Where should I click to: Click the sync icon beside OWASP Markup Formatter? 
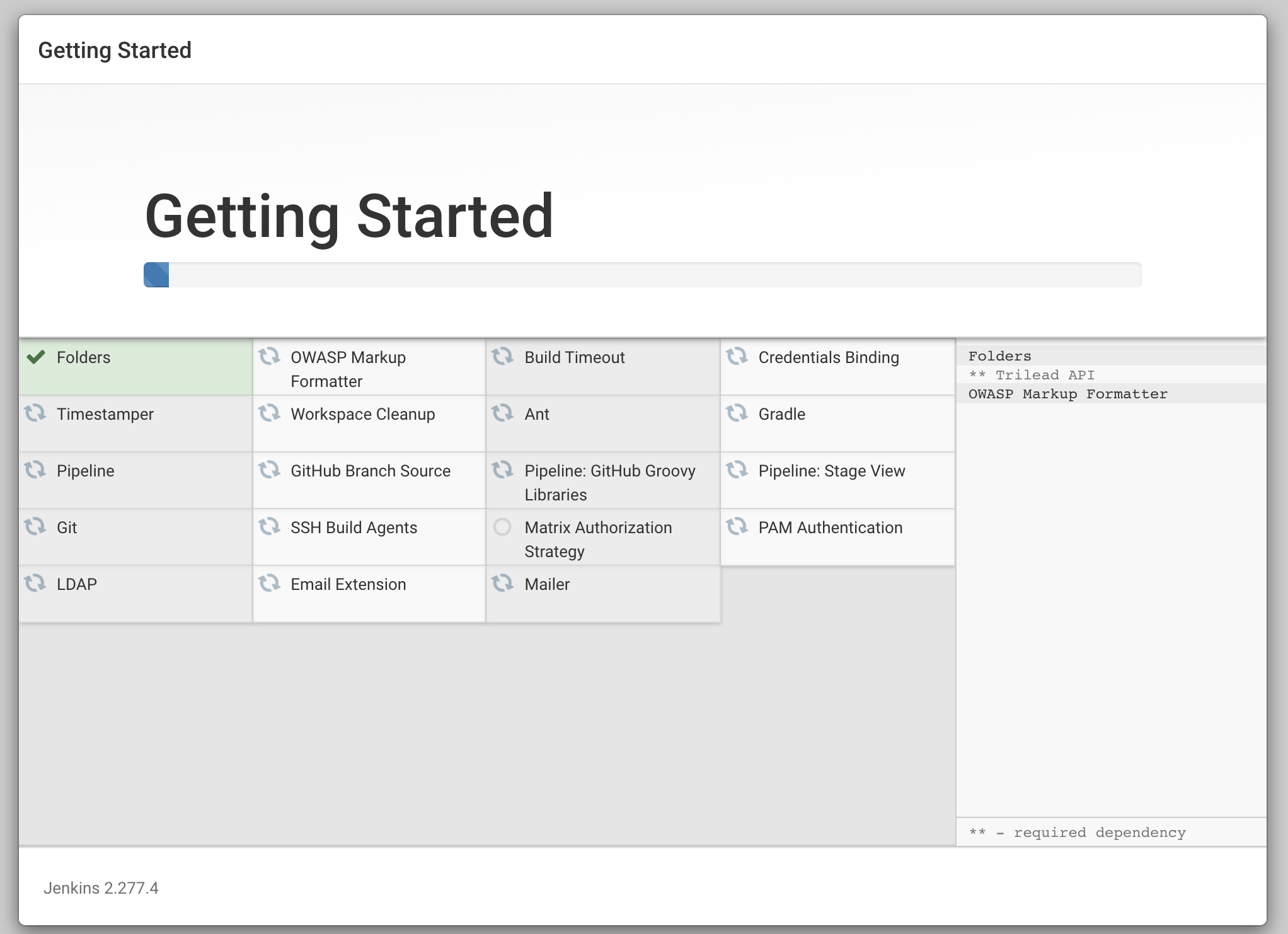[x=269, y=357]
